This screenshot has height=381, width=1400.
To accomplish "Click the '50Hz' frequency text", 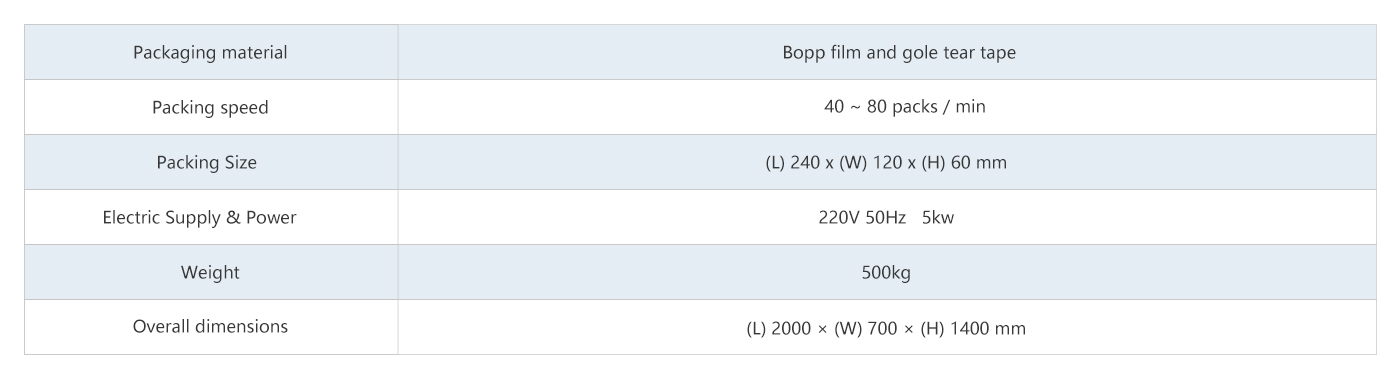I will tap(885, 217).
